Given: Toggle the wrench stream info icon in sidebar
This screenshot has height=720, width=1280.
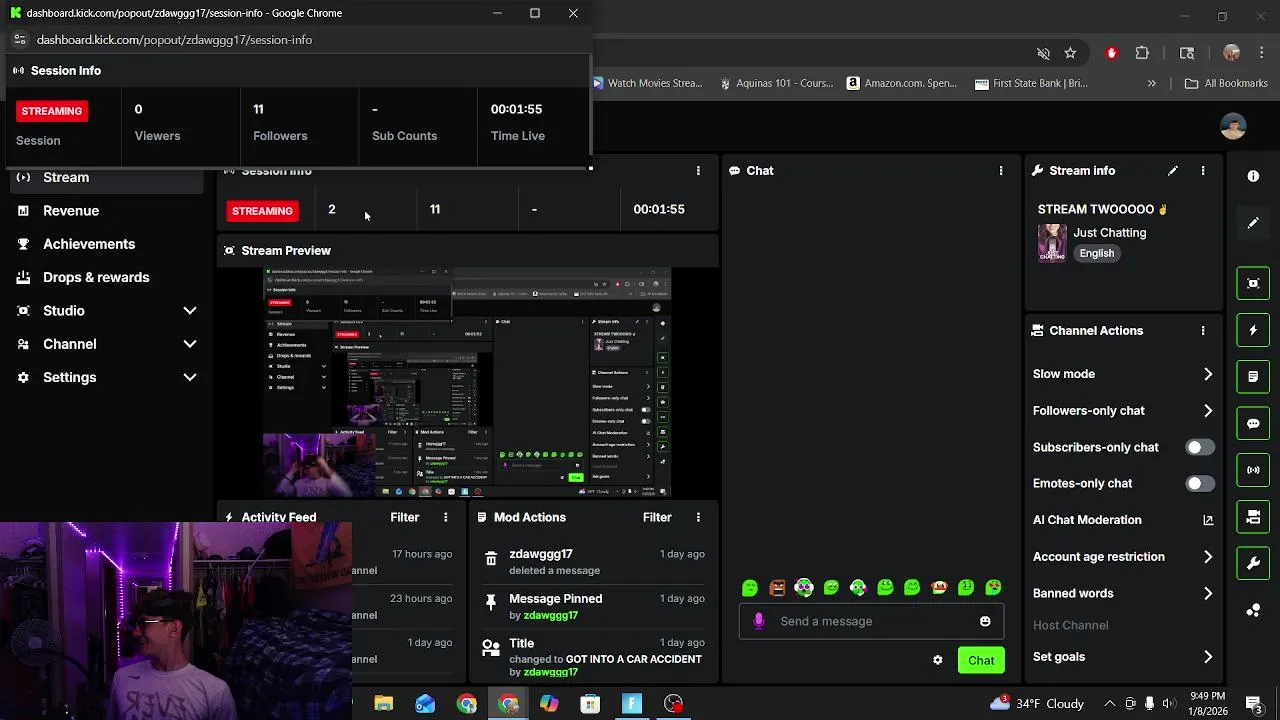Looking at the screenshot, I should click(1253, 563).
